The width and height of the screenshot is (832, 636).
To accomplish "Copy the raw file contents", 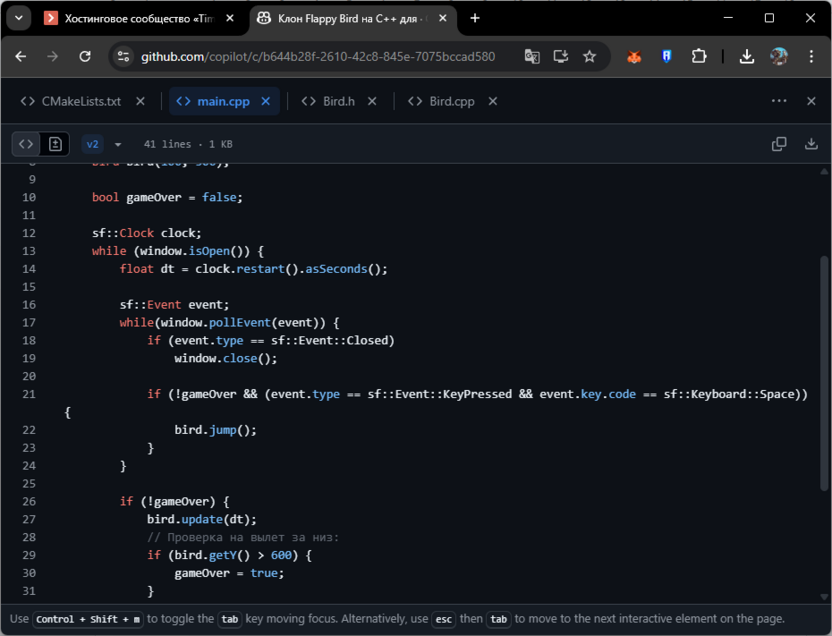I will [x=778, y=144].
